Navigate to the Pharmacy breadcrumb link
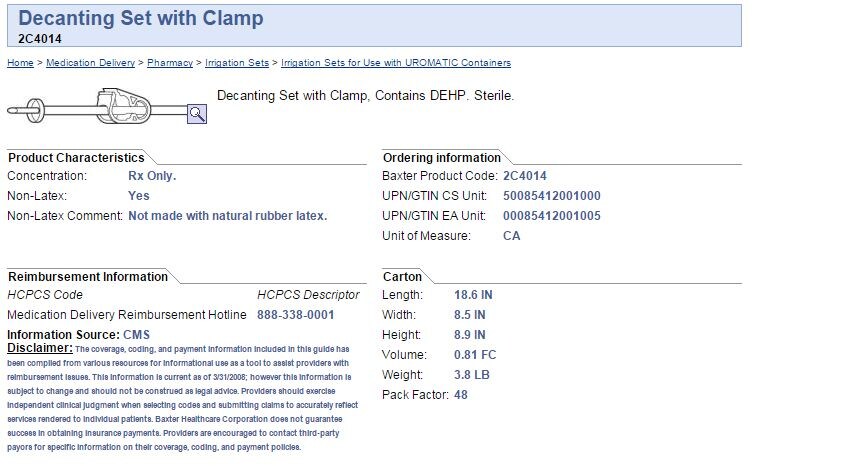The image size is (868, 466). [170, 63]
